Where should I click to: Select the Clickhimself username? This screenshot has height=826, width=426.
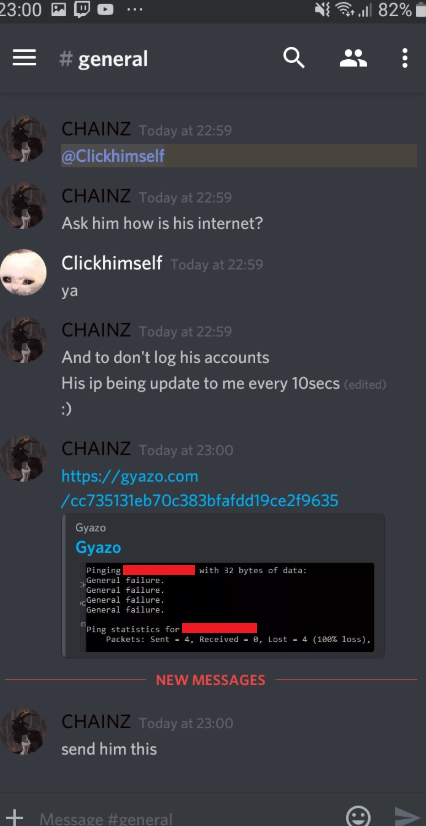[112, 262]
